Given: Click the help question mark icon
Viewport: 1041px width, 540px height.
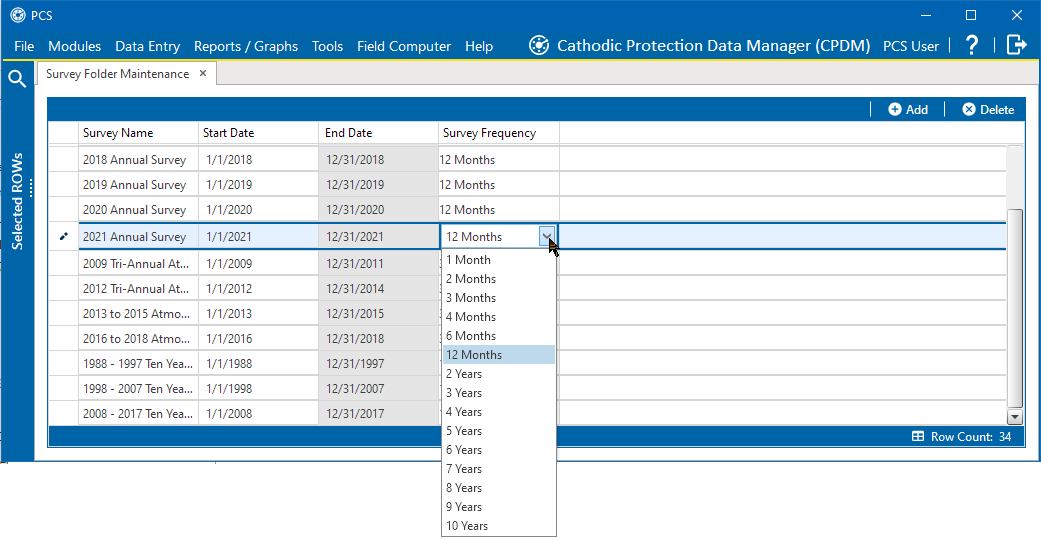Looking at the screenshot, I should point(971,45).
